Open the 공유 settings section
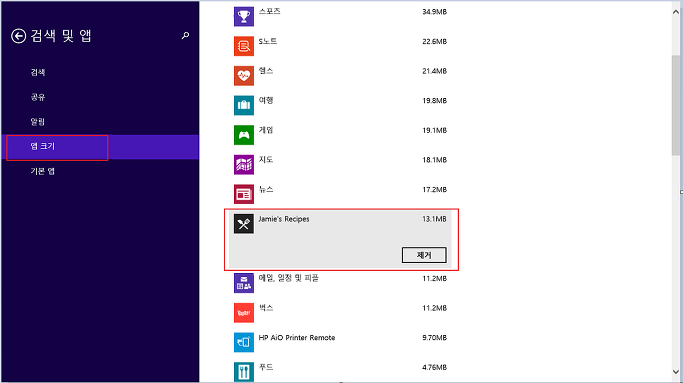Image resolution: width=683 pixels, height=383 pixels. click(x=38, y=97)
